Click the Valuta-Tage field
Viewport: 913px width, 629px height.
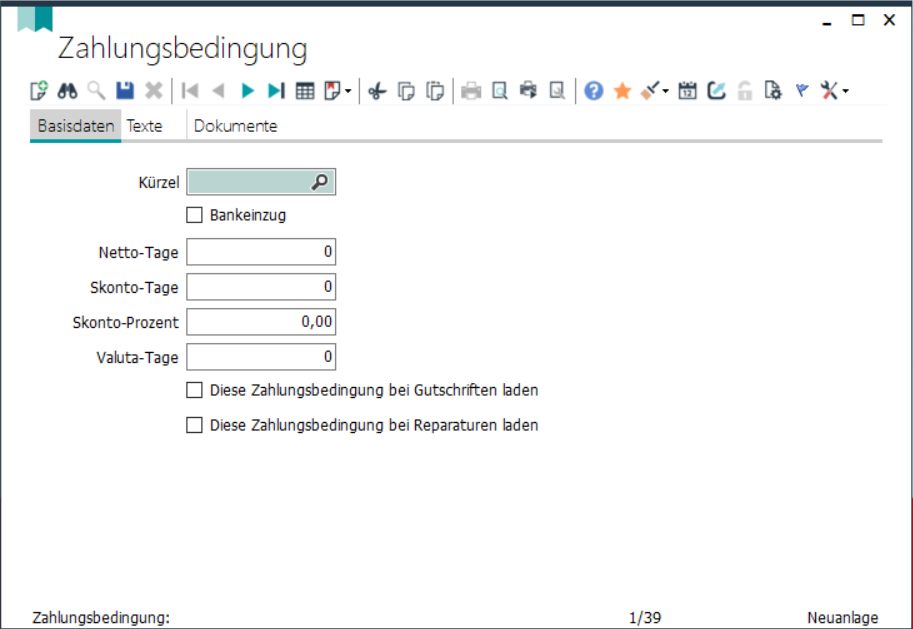coord(261,356)
